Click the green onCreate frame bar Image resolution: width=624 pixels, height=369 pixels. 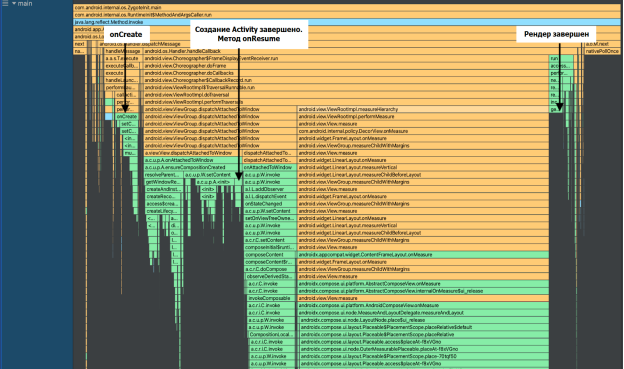[127, 117]
